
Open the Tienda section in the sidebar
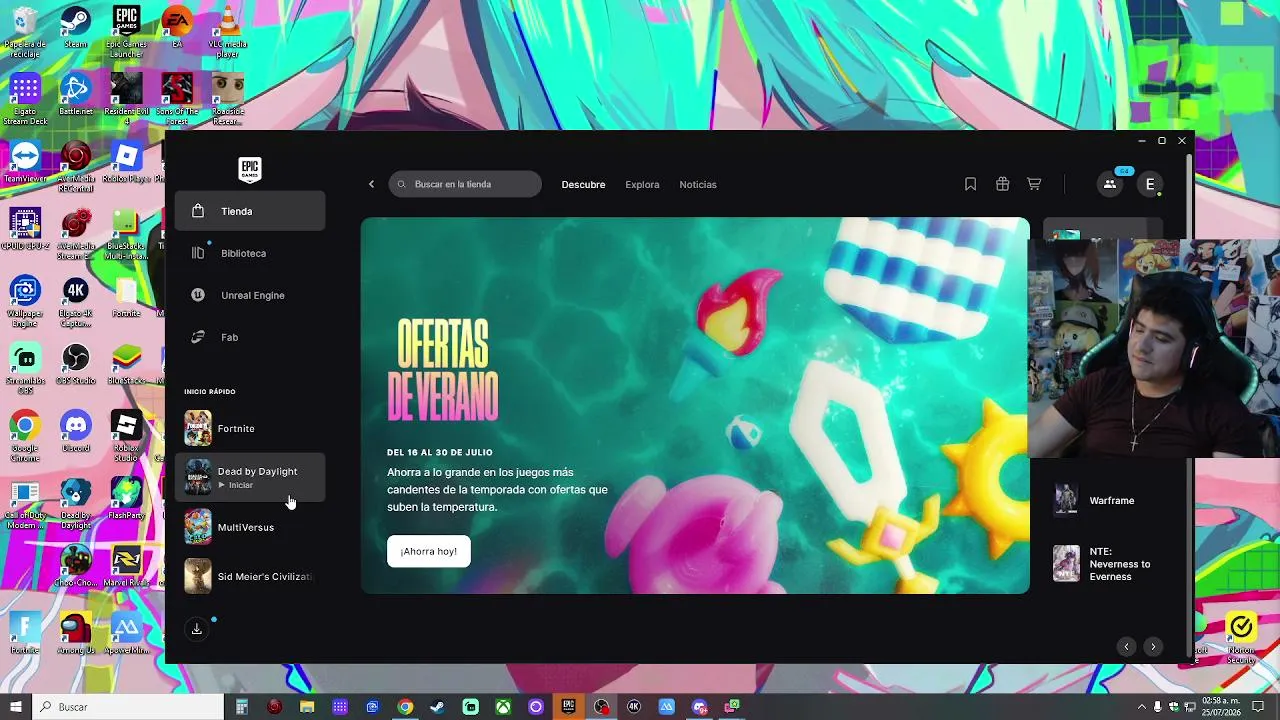click(250, 211)
